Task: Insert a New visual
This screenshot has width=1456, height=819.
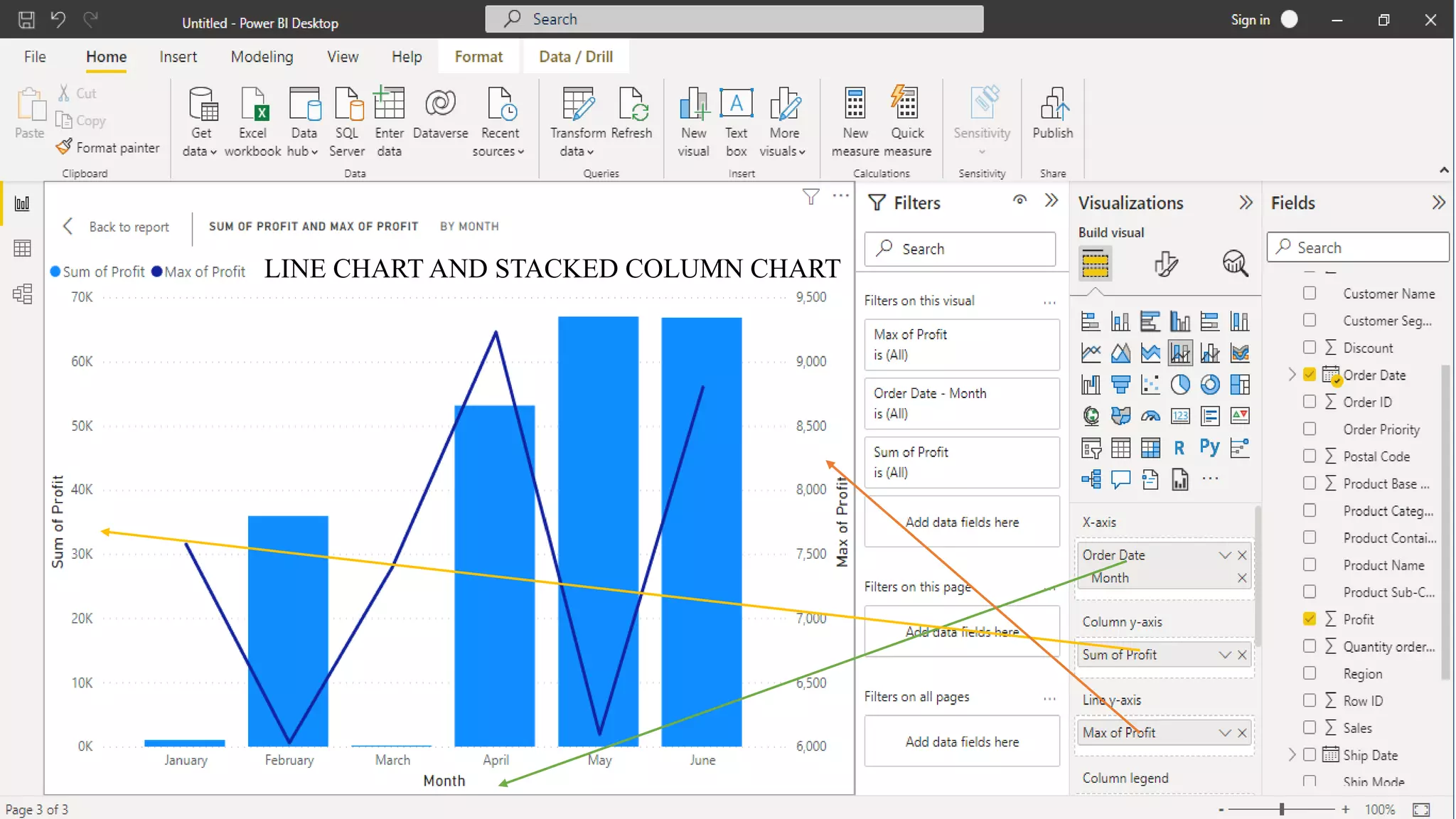Action: coord(693,122)
